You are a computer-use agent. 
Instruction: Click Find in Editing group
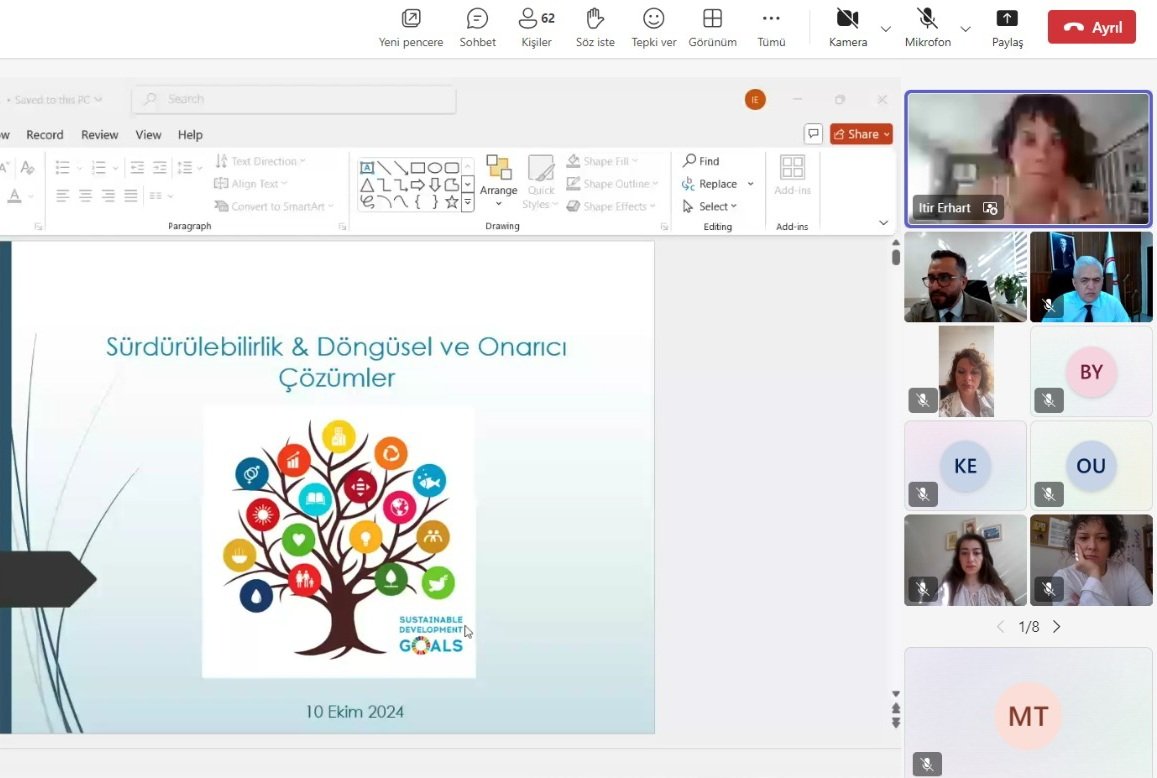701,161
